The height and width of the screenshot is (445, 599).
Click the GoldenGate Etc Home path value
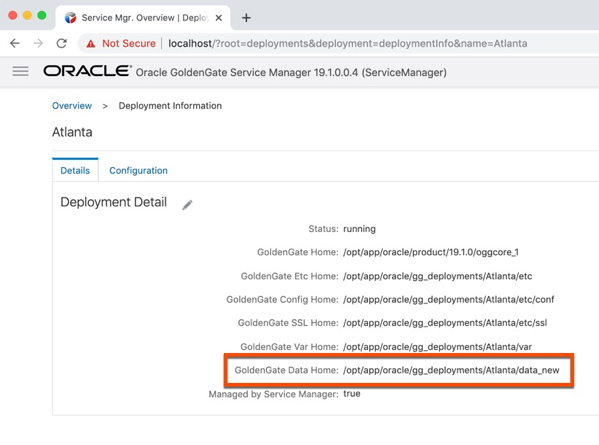pyautogui.click(x=438, y=276)
